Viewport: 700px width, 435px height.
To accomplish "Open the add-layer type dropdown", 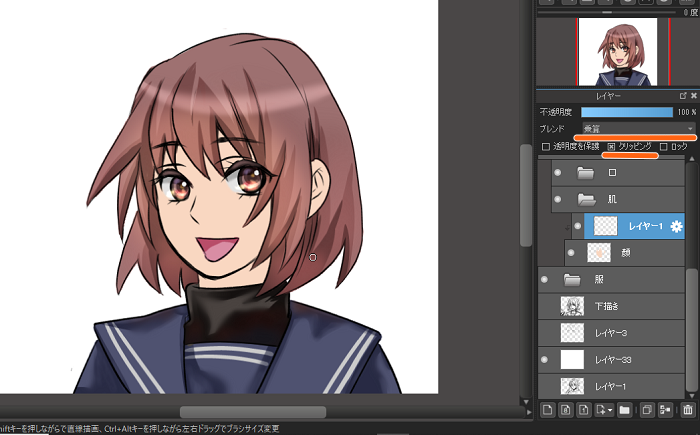I will coord(604,409).
